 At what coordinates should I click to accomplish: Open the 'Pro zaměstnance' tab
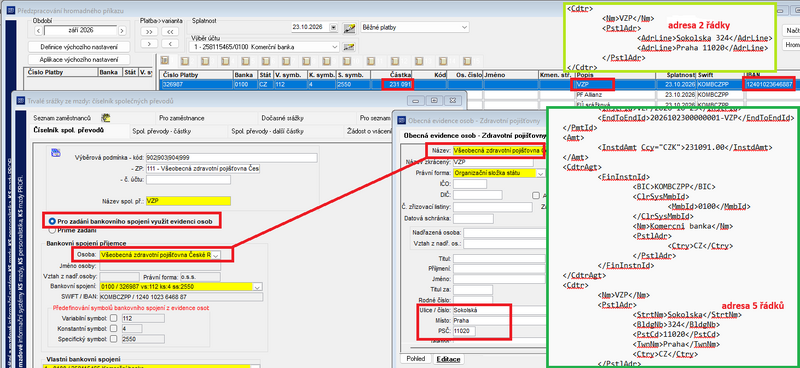182,118
